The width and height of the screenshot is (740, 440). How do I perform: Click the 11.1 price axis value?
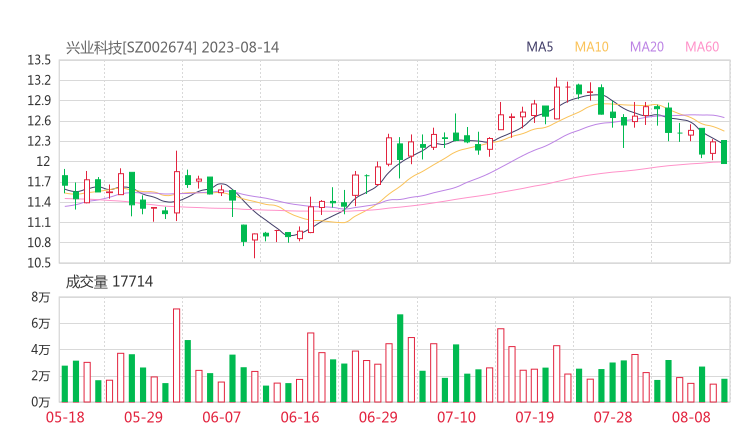39,223
